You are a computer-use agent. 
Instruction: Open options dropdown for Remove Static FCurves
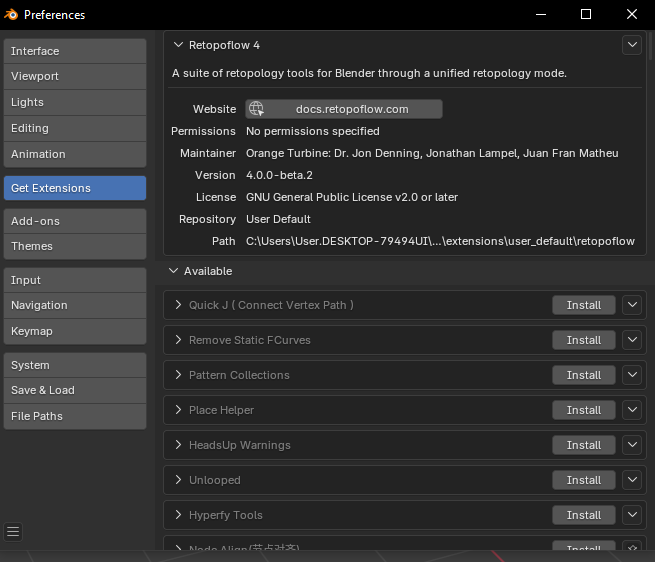(631, 340)
